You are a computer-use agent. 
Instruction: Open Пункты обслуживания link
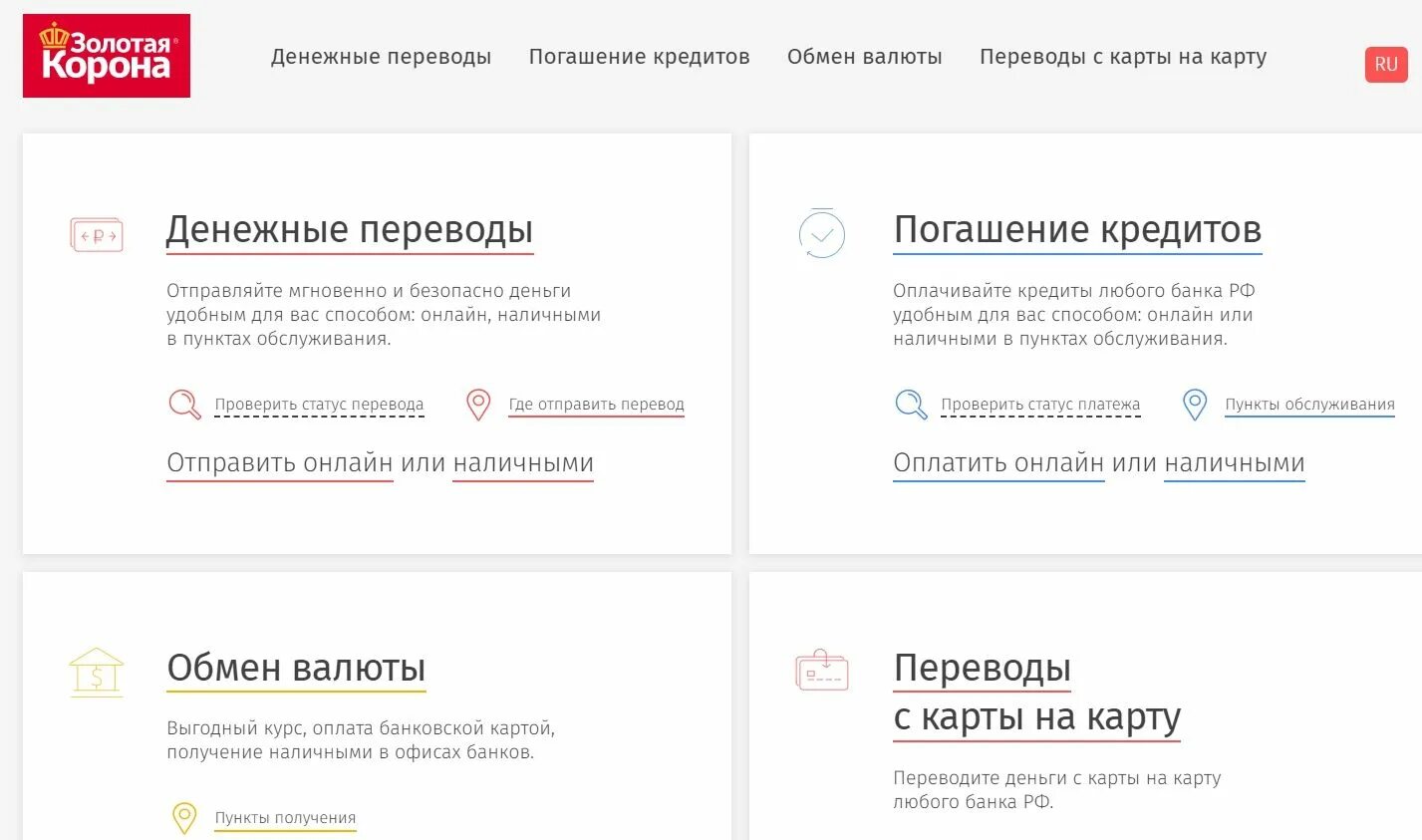pyautogui.click(x=1309, y=405)
